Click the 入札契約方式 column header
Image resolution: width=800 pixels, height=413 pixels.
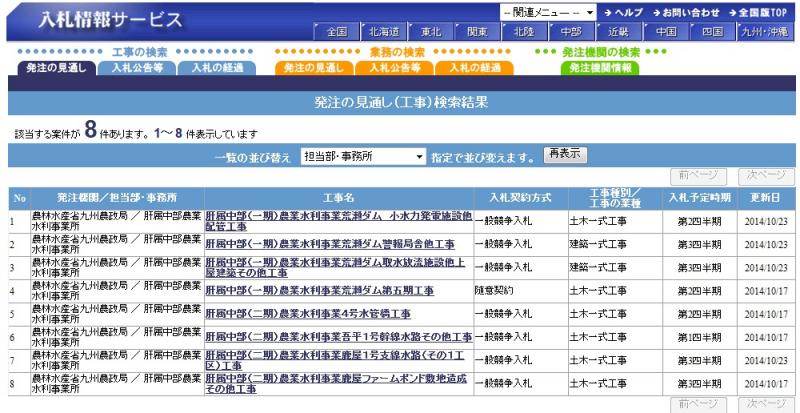point(521,198)
